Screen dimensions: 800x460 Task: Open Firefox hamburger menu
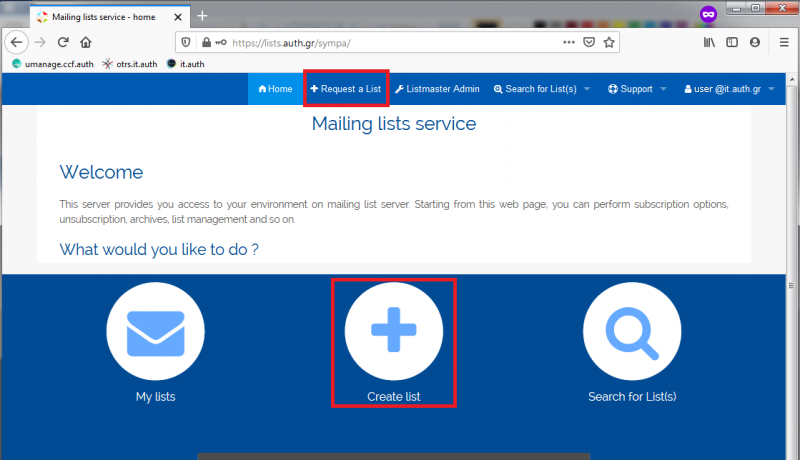click(x=778, y=42)
